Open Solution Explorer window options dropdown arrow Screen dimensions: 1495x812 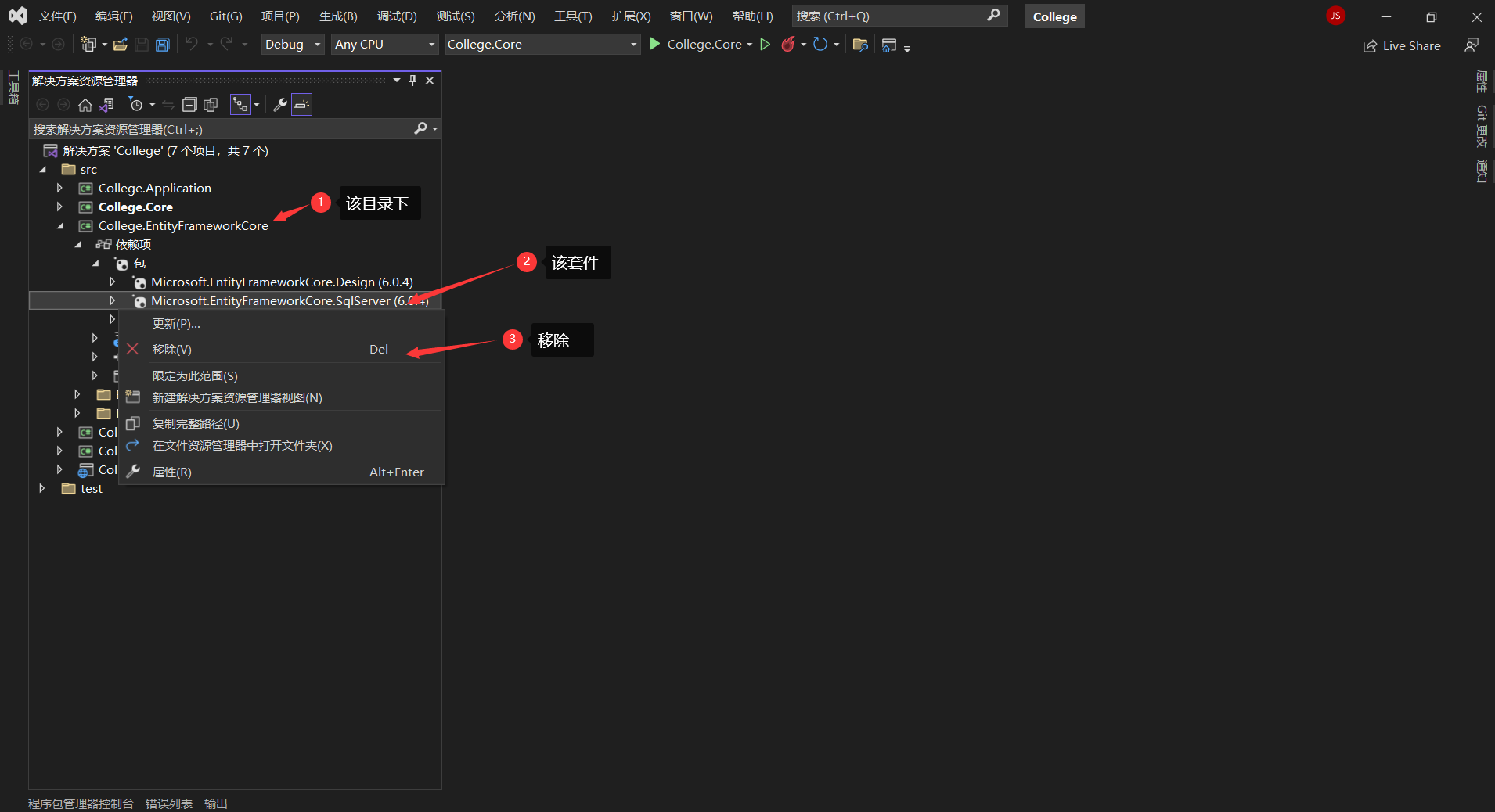point(397,81)
